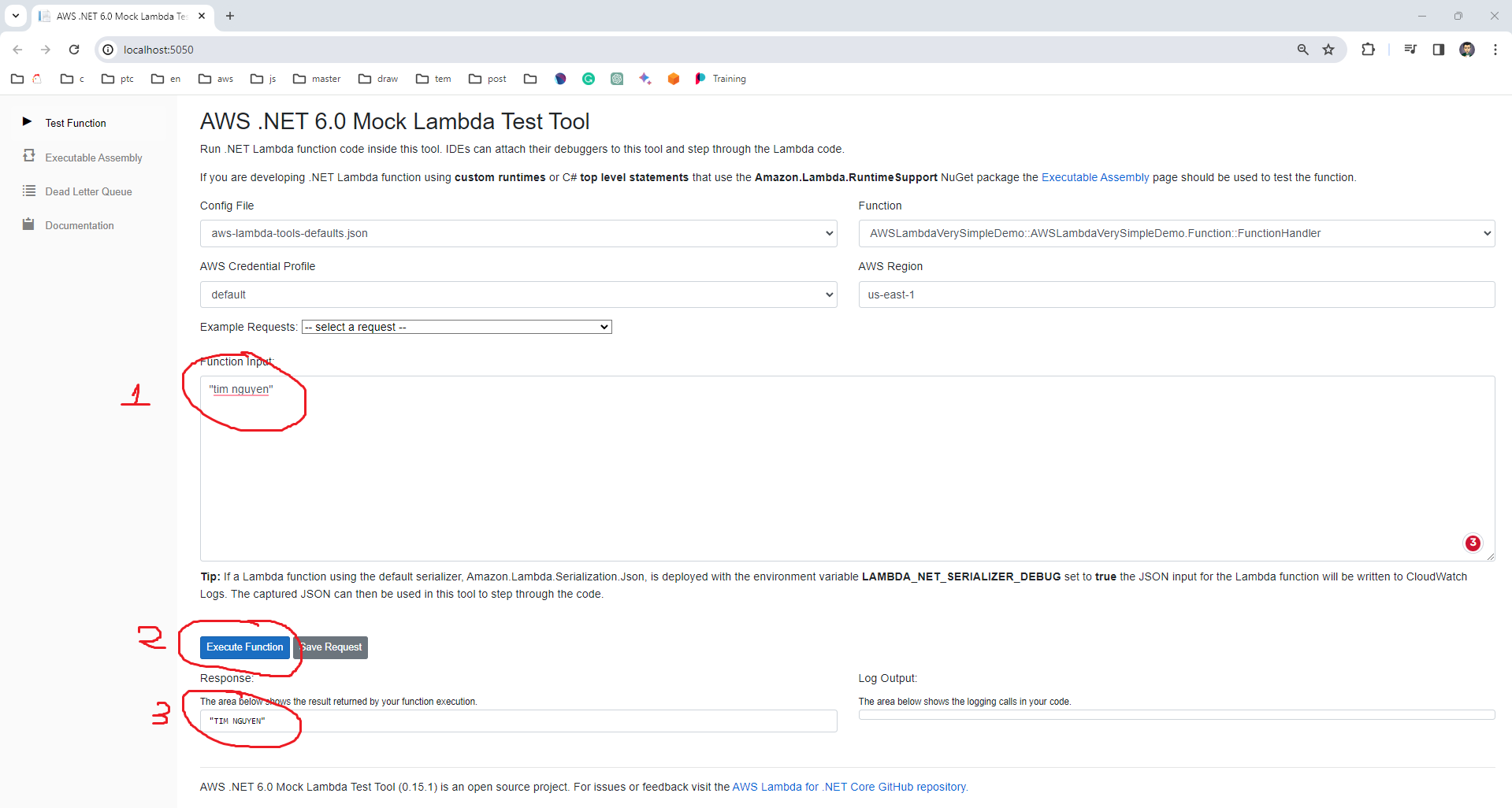Expand the AWS Credential Profile dropdown
Screen dimensions: 1512x808
518,295
